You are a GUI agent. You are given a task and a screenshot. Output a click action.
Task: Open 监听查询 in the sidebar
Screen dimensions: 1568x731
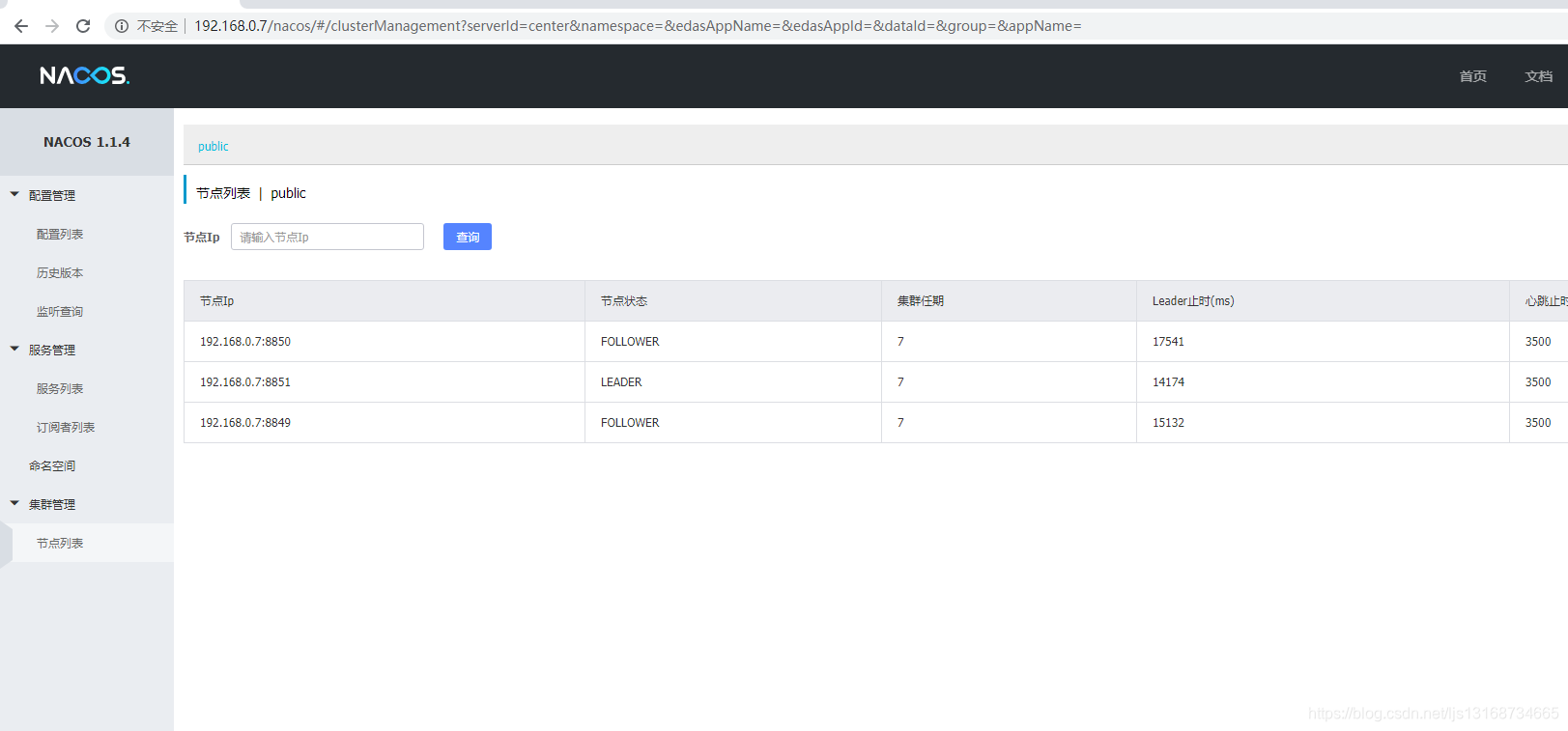pyautogui.click(x=60, y=311)
